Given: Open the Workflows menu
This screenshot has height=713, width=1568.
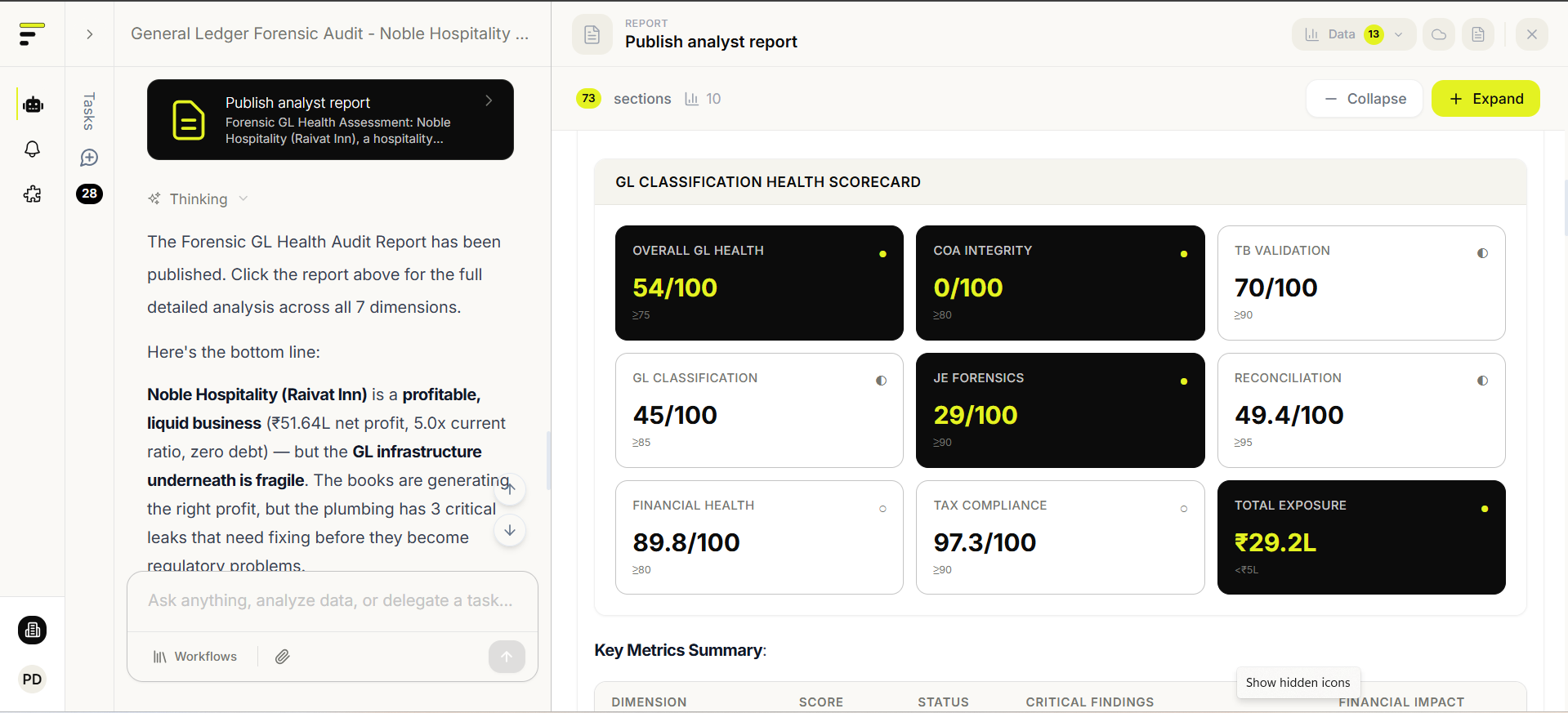Looking at the screenshot, I should point(195,657).
